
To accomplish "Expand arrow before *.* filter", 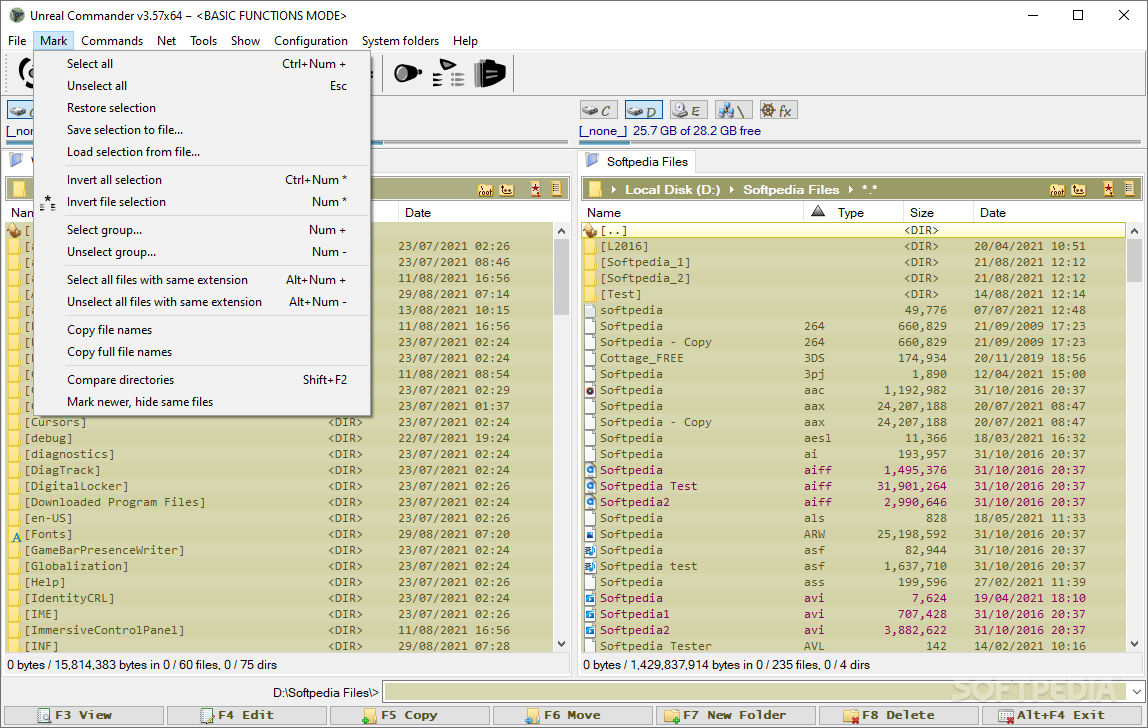I will point(851,190).
